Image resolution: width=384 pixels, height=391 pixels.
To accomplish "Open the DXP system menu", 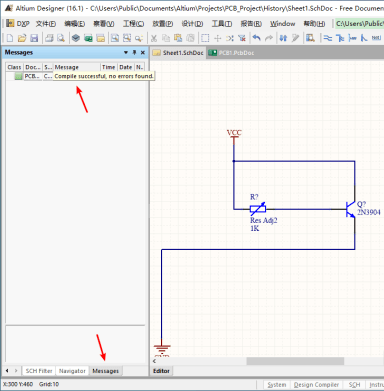I will 18,23.
